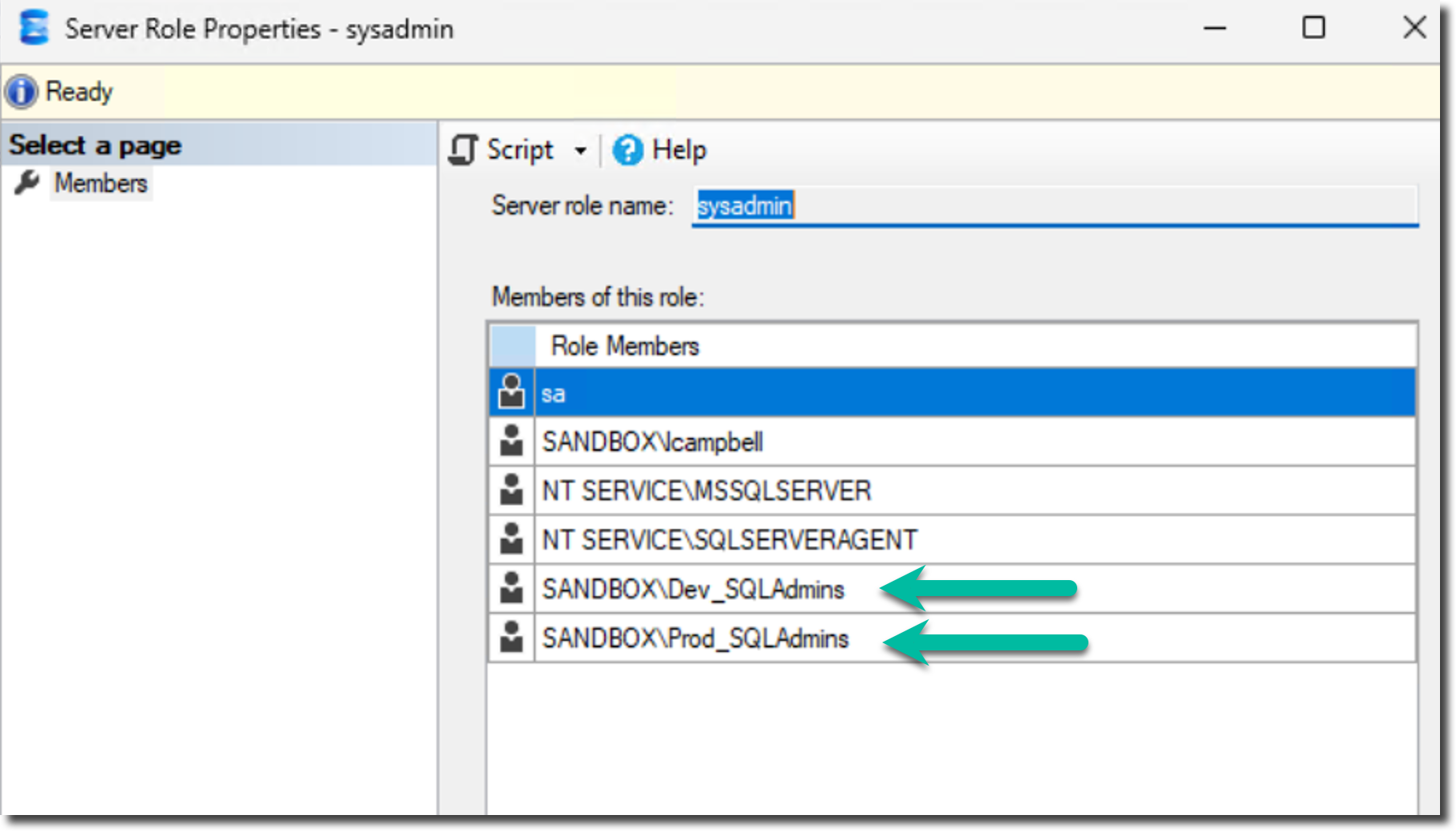Screen dimensions: 1456x831
Task: Click the blue Ready info icon
Action: click(22, 92)
